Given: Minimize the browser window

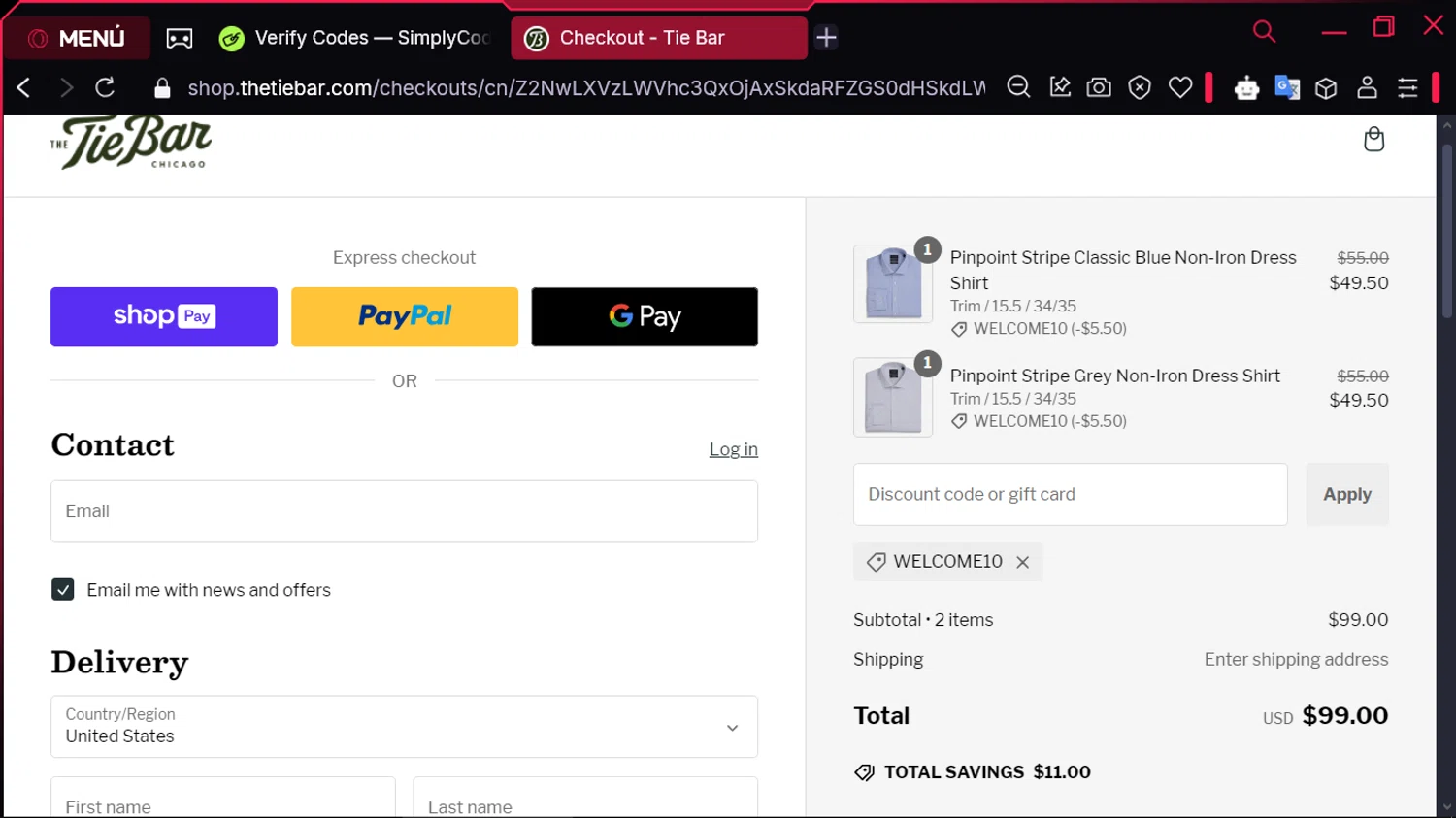Looking at the screenshot, I should pos(1335,31).
